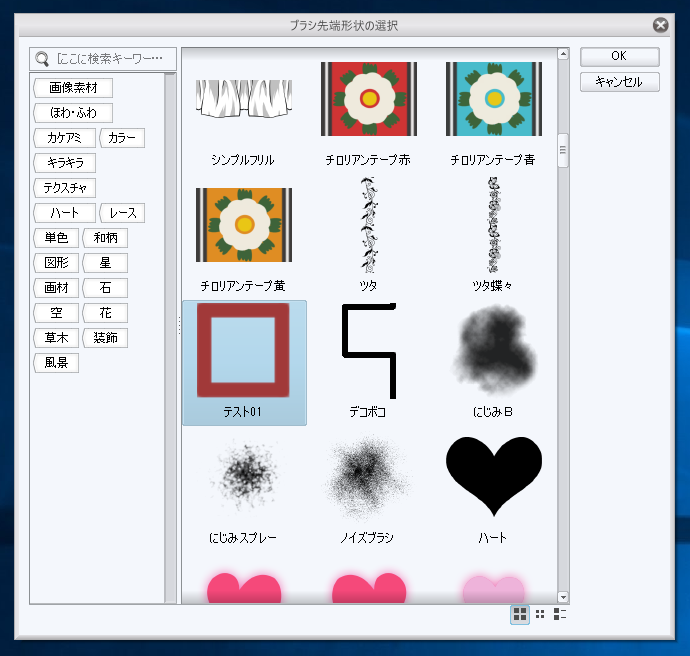Select the チロリアンテープ黄 brush tip
Image resolution: width=690 pixels, height=656 pixels.
click(x=244, y=225)
